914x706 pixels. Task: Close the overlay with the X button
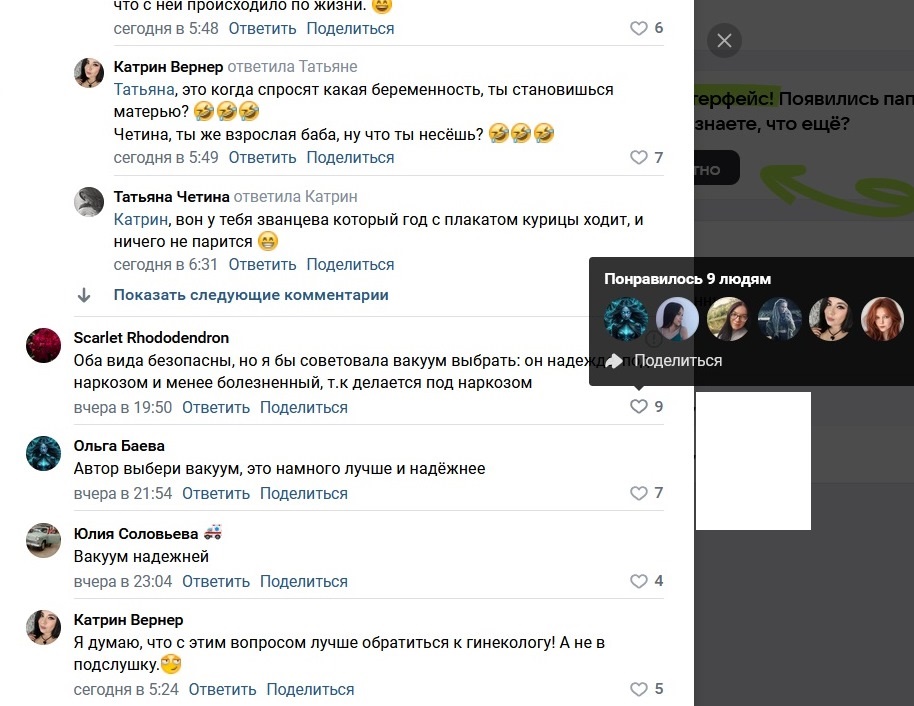tap(724, 40)
